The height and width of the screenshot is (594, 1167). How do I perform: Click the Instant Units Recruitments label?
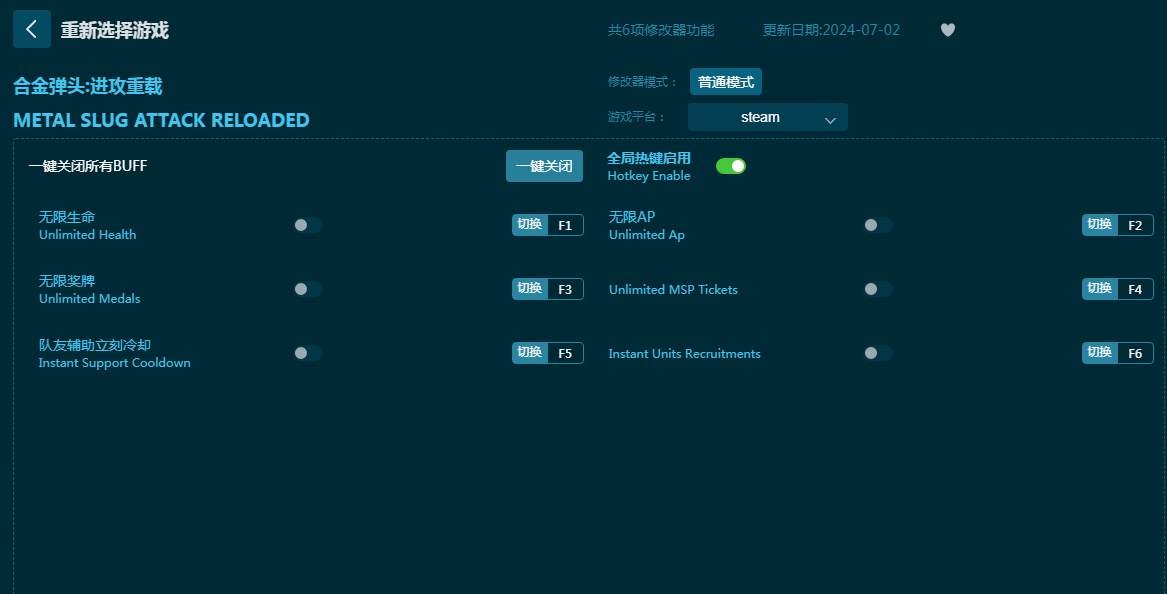pos(685,354)
